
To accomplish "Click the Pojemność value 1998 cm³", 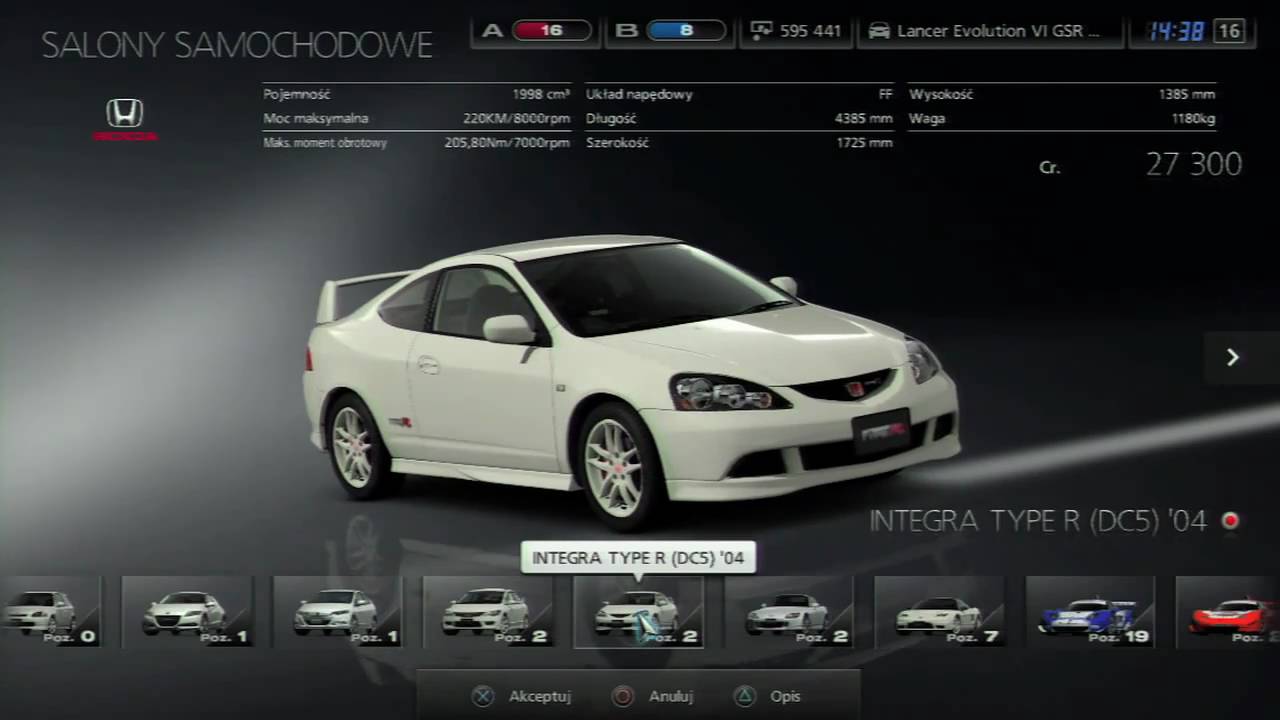I will tap(541, 94).
